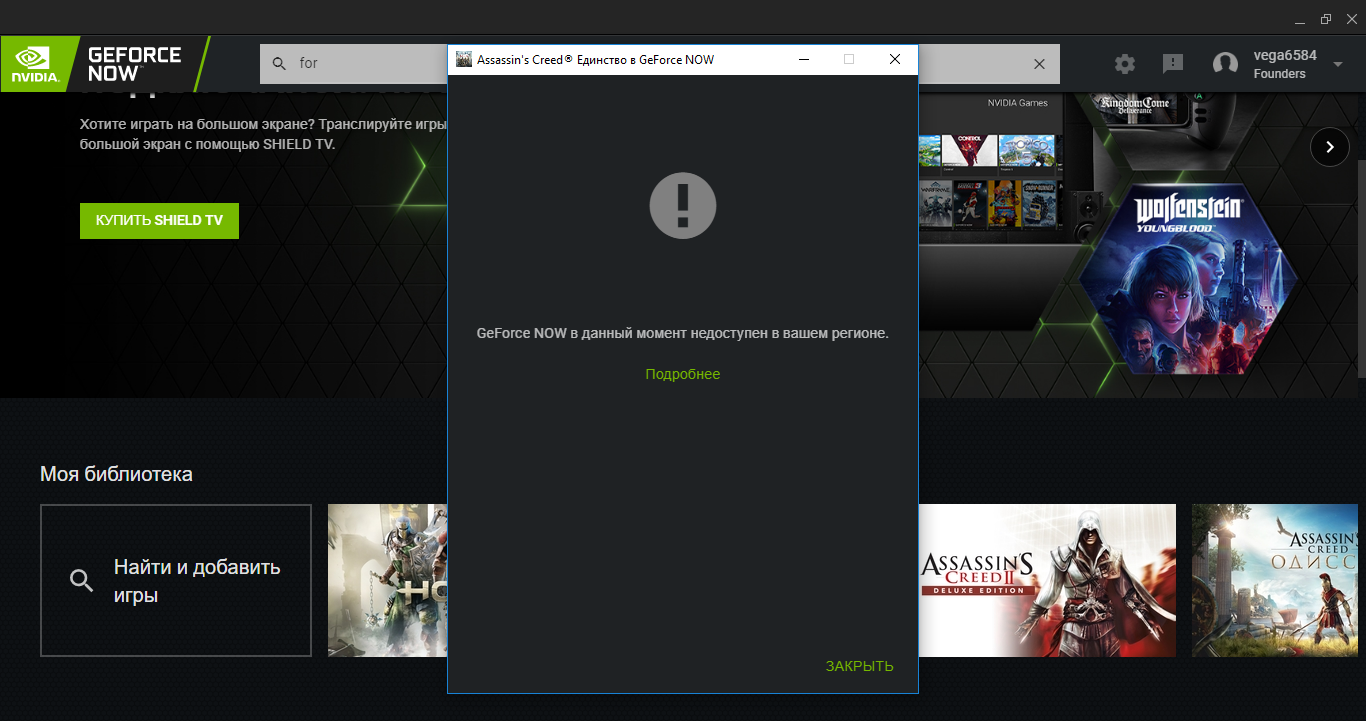Select the Найти и добавить игры tile

click(176, 580)
